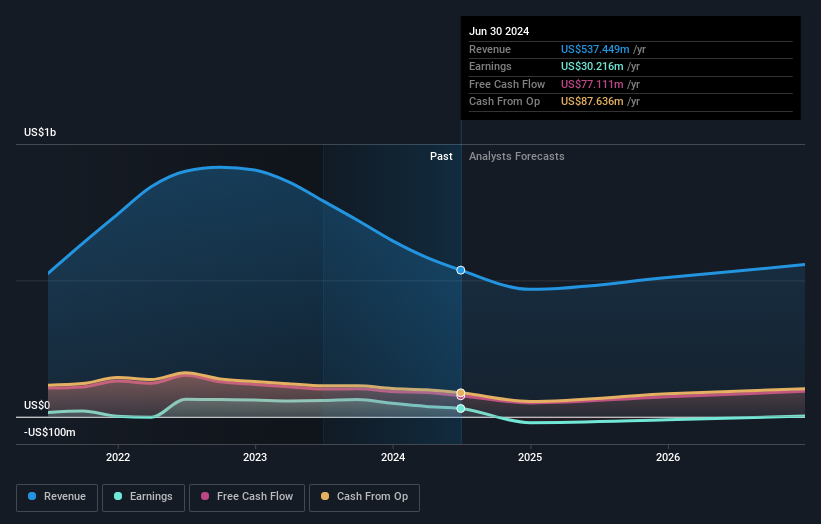This screenshot has height=524, width=821.
Task: Click the Jun 30 2024 tooltip date
Action: click(x=499, y=31)
